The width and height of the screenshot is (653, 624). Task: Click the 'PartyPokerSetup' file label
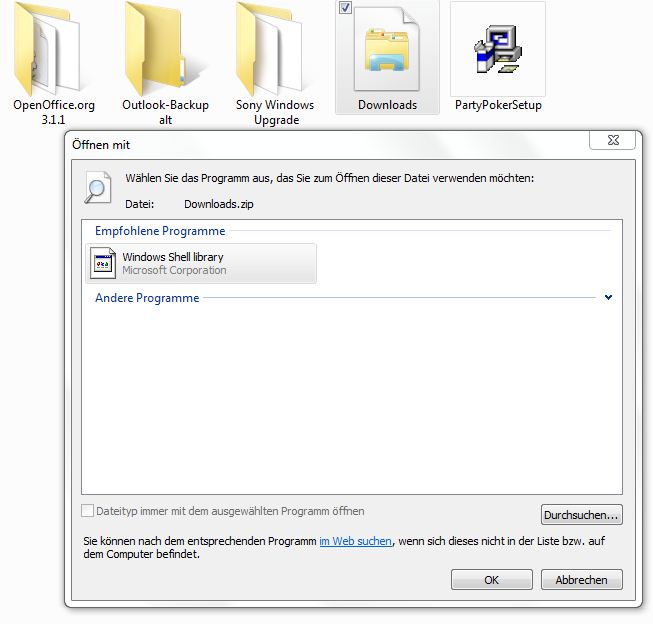tap(498, 105)
